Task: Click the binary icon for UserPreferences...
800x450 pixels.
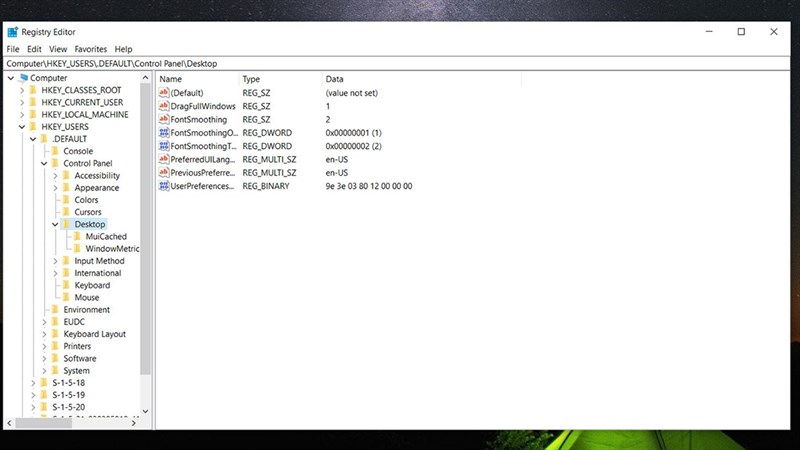Action: [x=164, y=186]
